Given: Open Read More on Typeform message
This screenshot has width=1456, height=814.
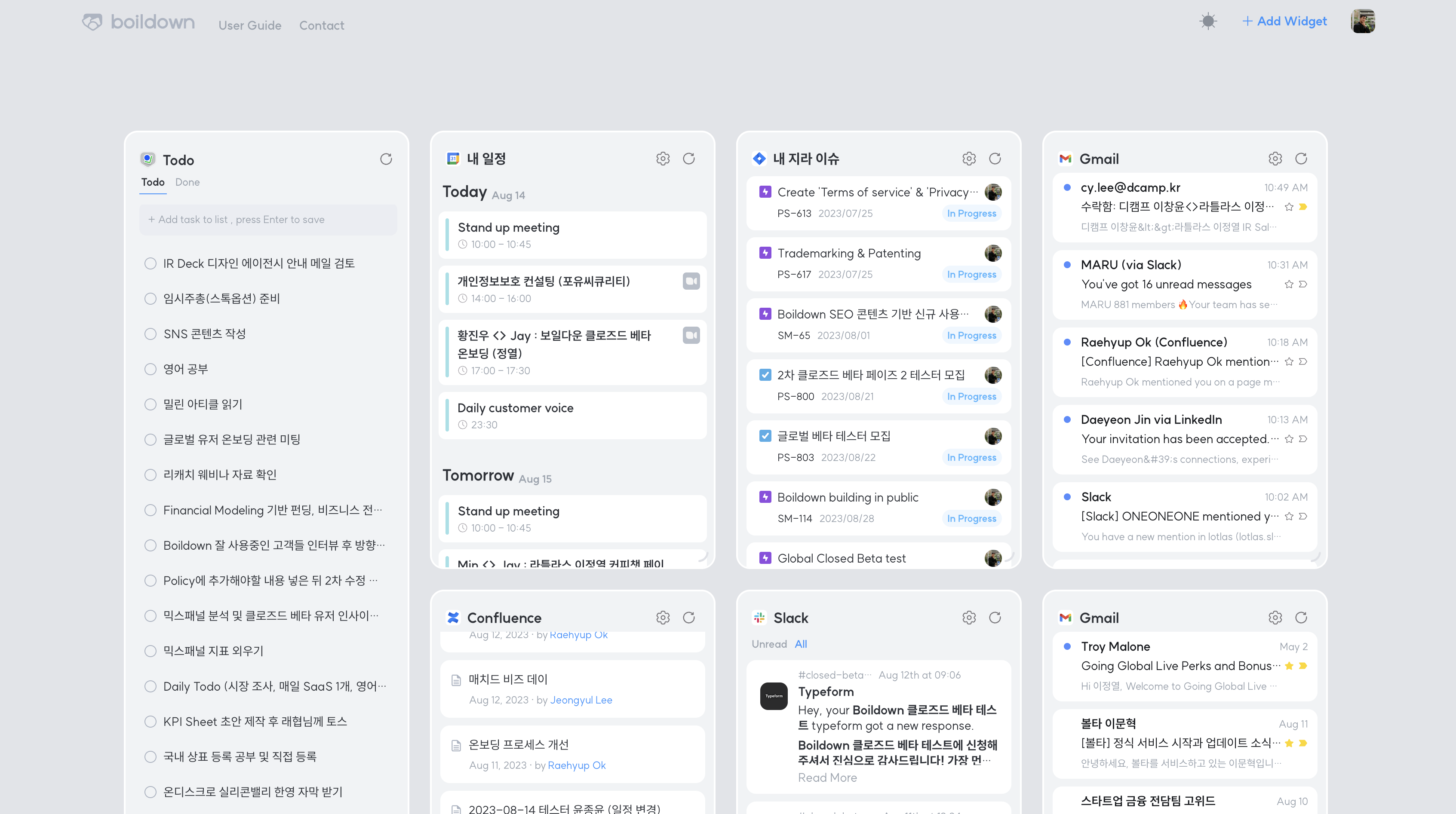Looking at the screenshot, I should tap(827, 777).
